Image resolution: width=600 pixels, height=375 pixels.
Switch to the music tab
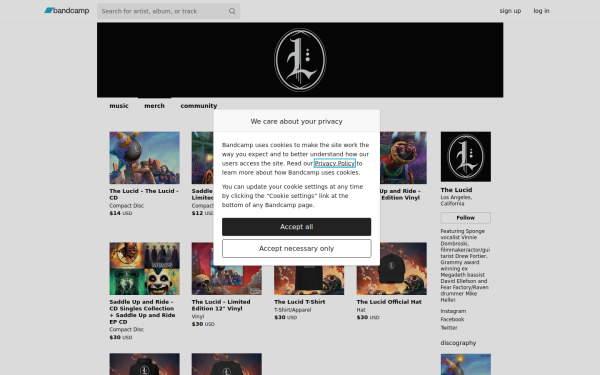coord(119,106)
